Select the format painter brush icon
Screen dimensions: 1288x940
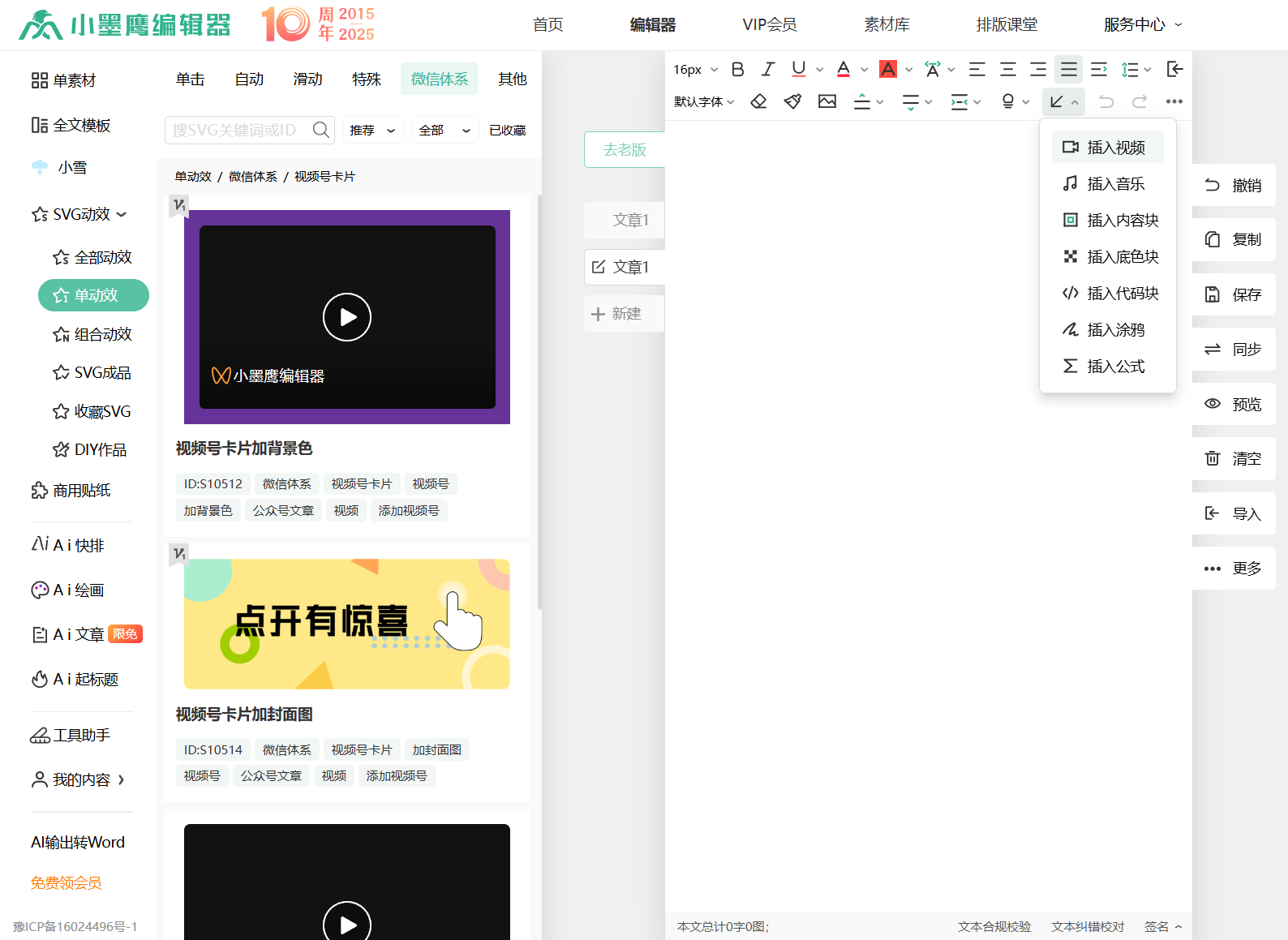(792, 101)
